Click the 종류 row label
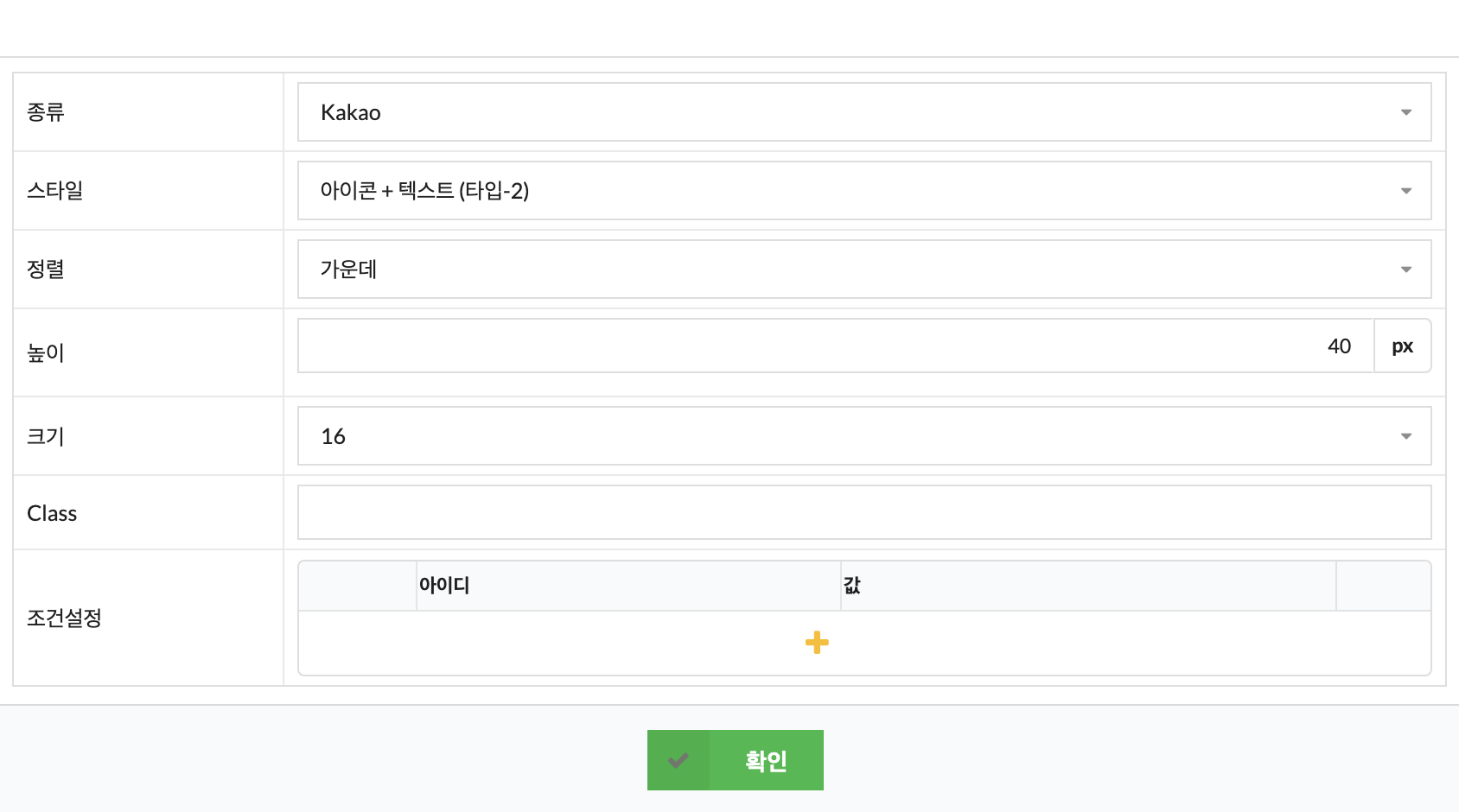 coord(46,112)
